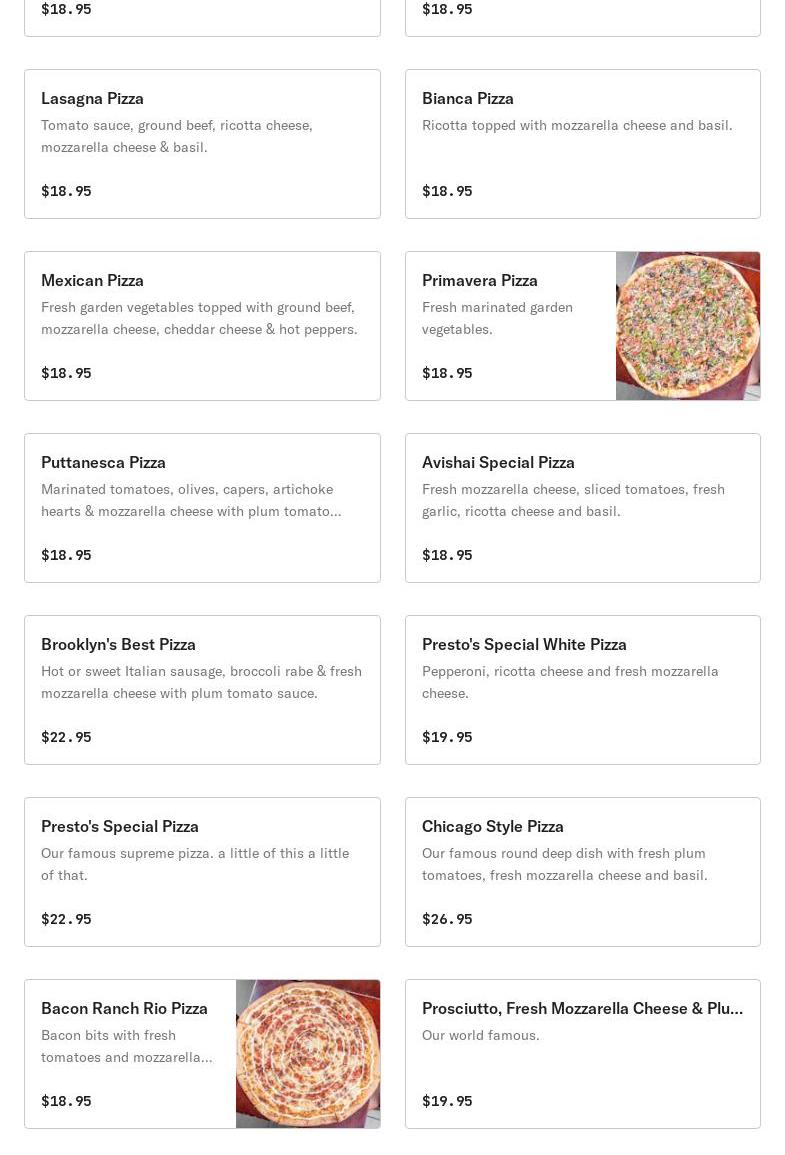Click the 'Our world famous.' description text
Viewport: 785px width, 1155px height.
(481, 1035)
